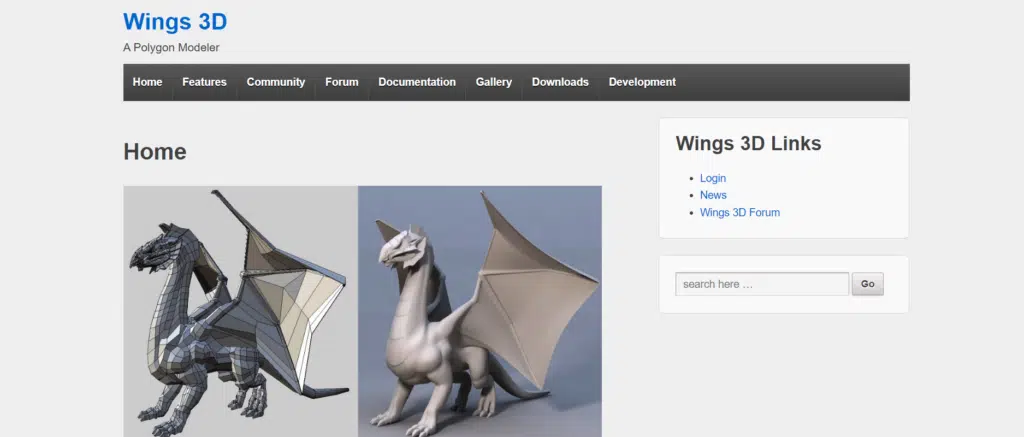Click the rendered smooth dragon image
The image size is (1024, 437).
[480, 312]
